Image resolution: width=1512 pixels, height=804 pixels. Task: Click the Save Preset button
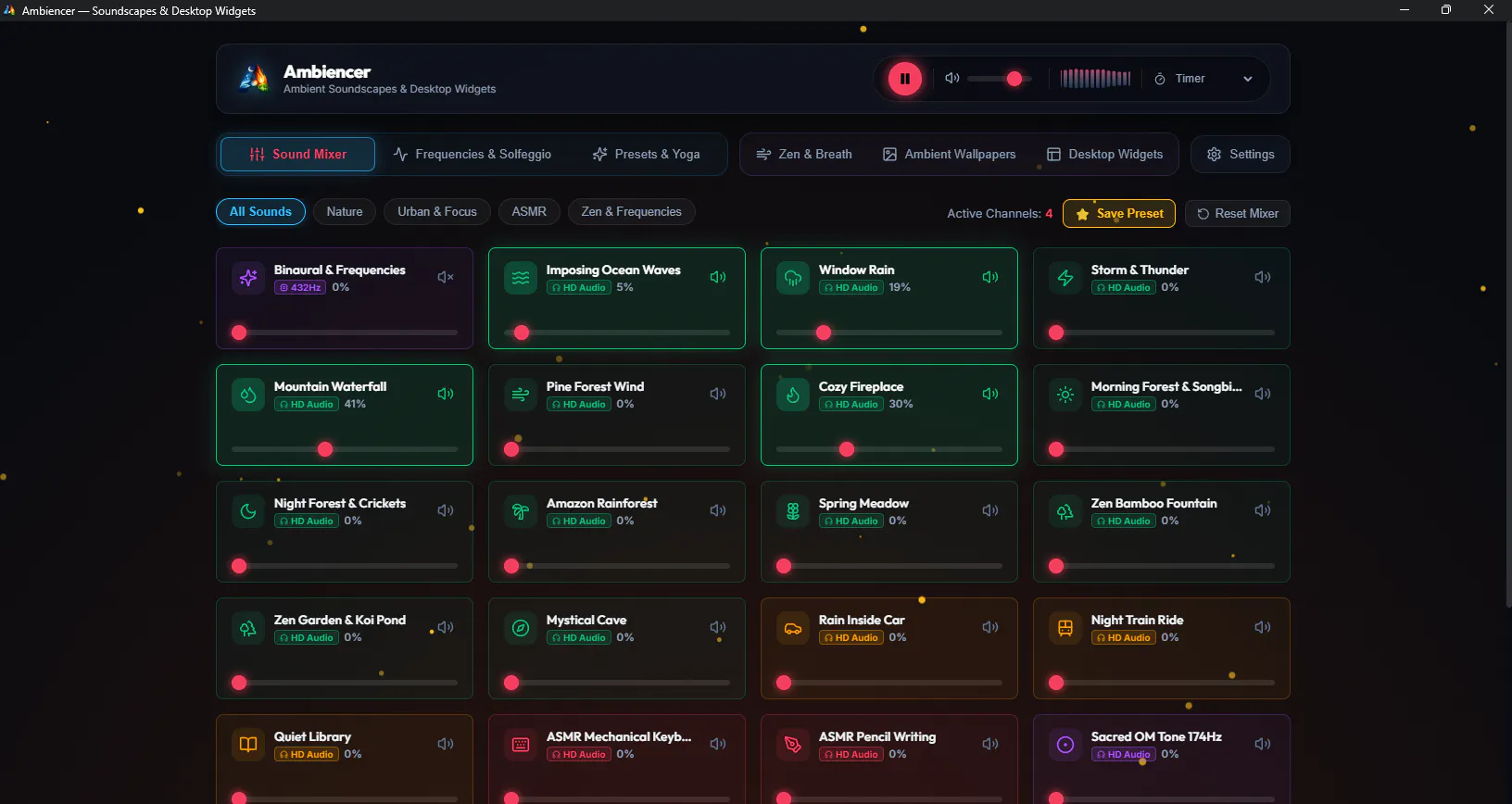click(x=1119, y=214)
